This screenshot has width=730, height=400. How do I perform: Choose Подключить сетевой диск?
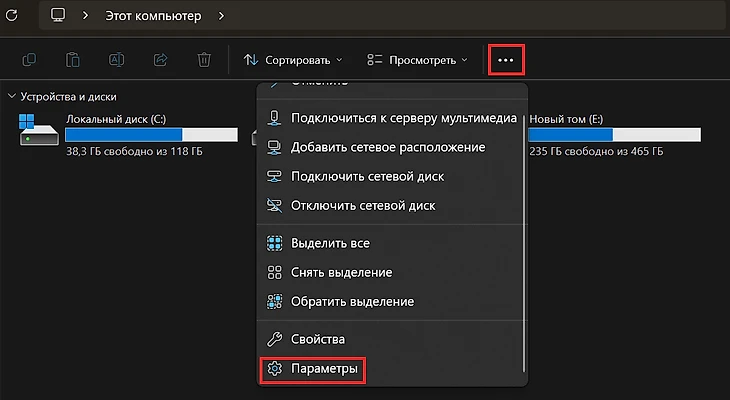tap(391, 176)
